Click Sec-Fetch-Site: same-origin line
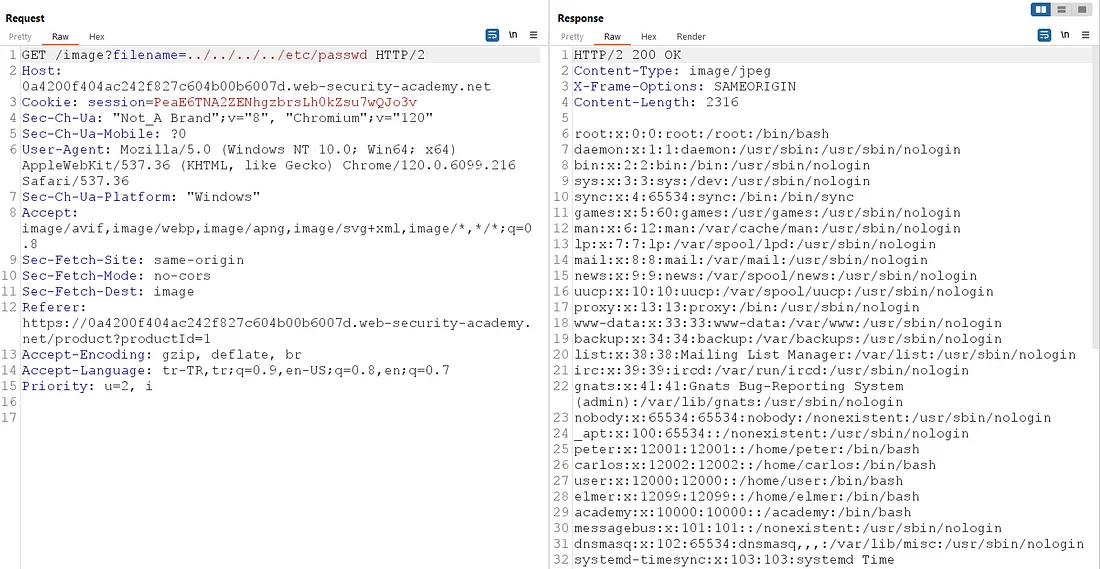This screenshot has height=569, width=1100. pyautogui.click(x=133, y=260)
